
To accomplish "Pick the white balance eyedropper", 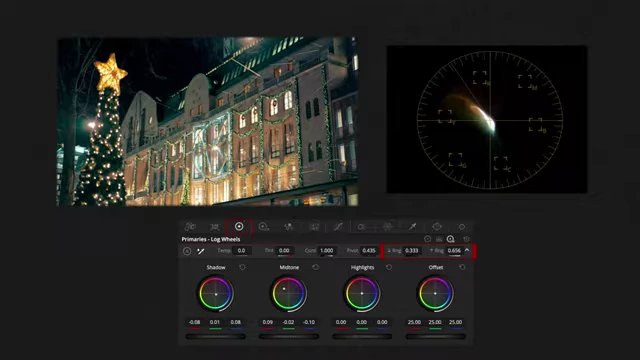I will point(200,251).
